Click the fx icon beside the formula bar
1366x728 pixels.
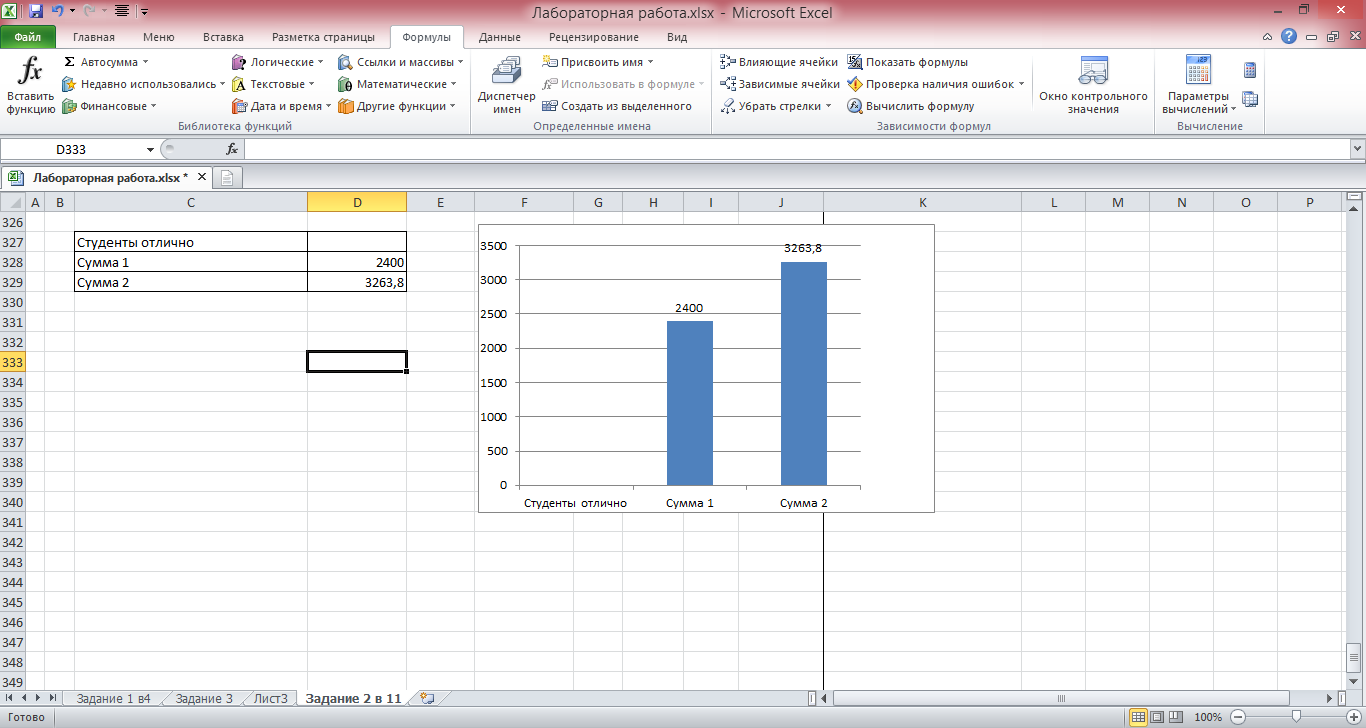point(232,149)
